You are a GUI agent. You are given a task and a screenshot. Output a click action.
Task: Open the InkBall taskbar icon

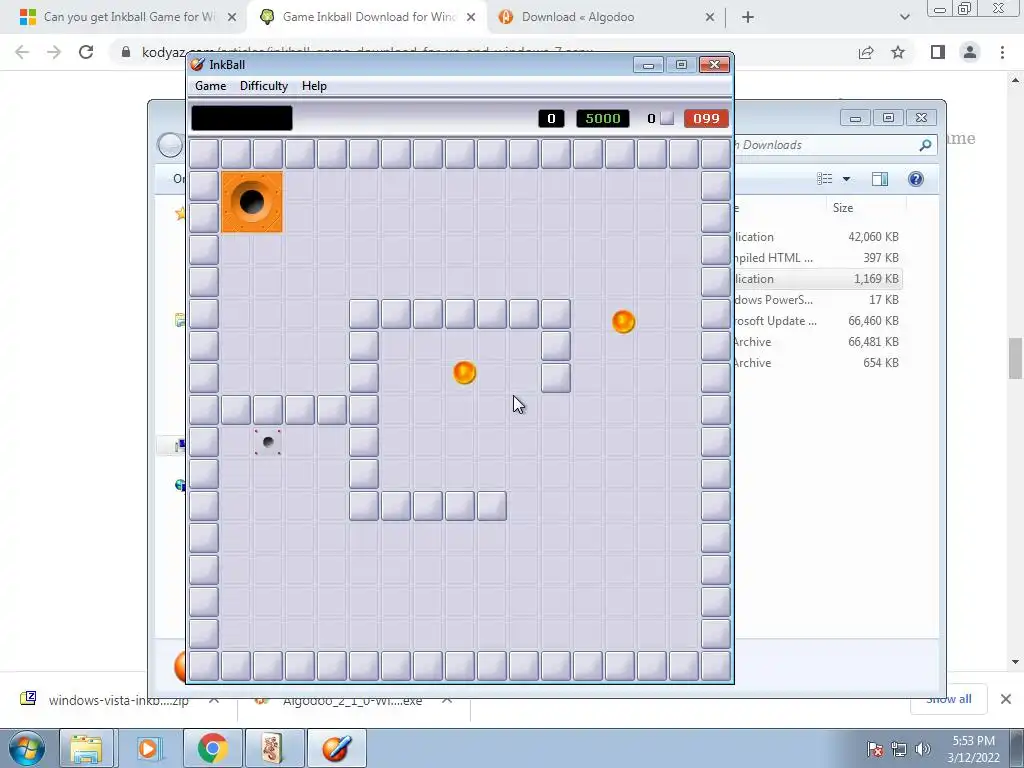(x=336, y=748)
